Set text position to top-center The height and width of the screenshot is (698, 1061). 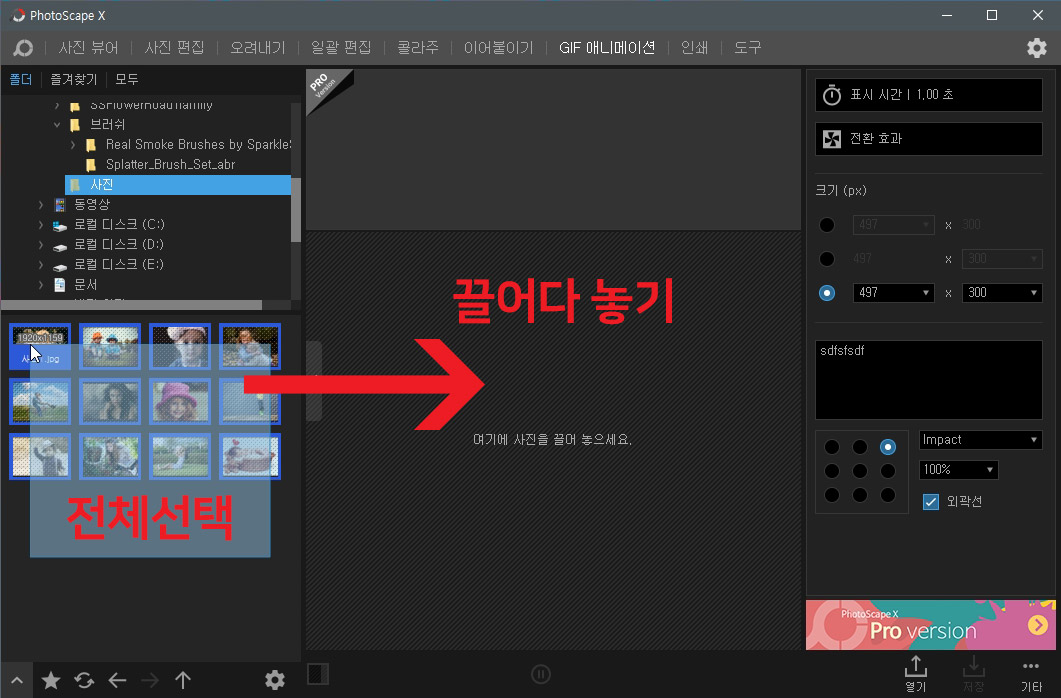click(860, 447)
